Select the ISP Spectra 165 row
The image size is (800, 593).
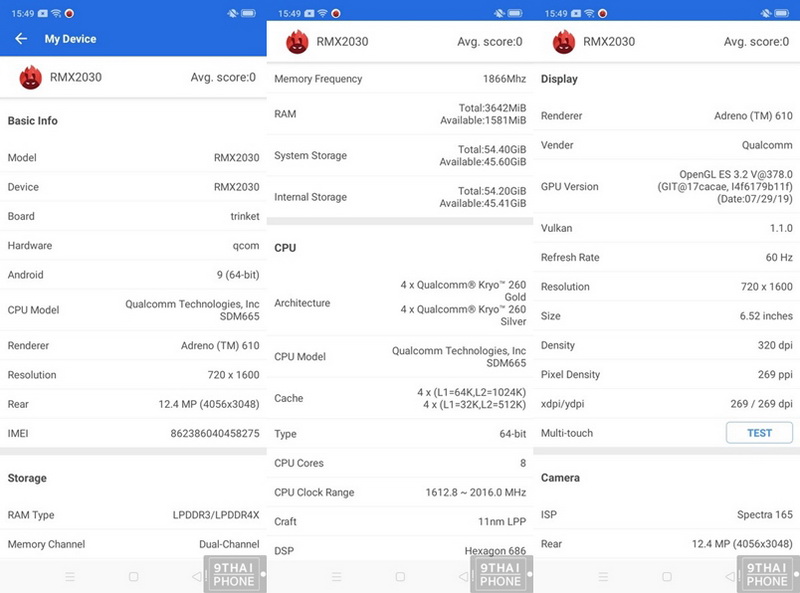[x=667, y=514]
